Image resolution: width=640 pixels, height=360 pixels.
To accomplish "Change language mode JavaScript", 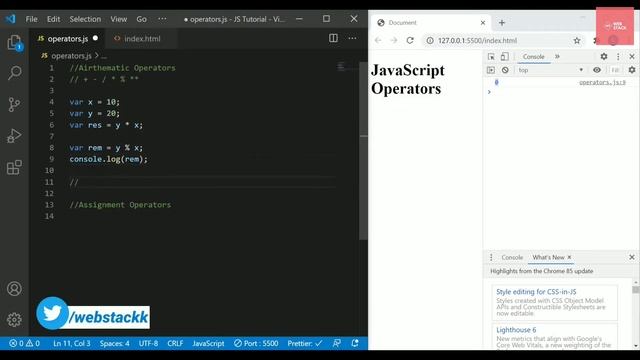I will 208,343.
